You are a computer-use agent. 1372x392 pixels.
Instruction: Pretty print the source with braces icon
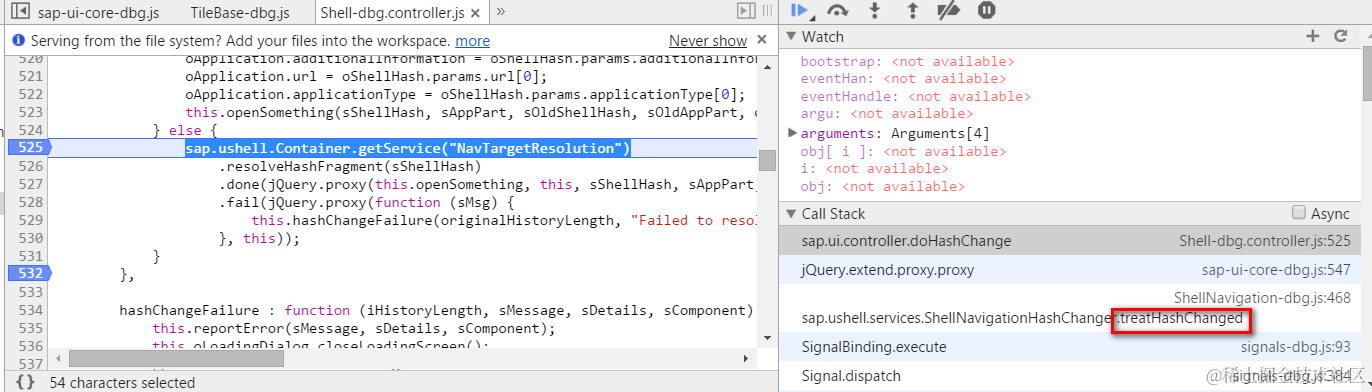point(25,382)
